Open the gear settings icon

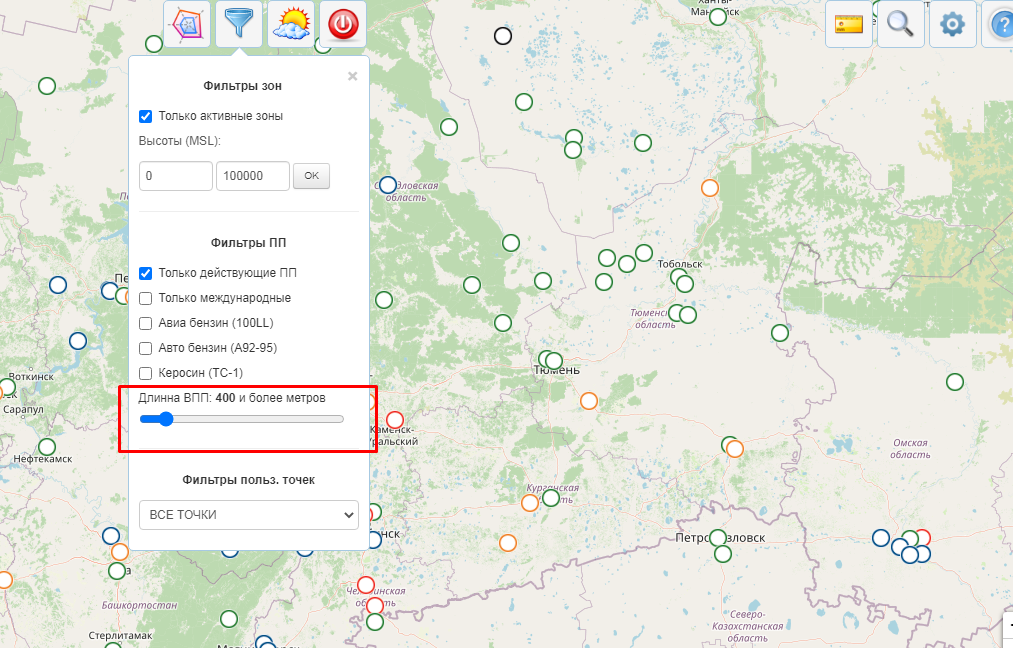tap(952, 24)
